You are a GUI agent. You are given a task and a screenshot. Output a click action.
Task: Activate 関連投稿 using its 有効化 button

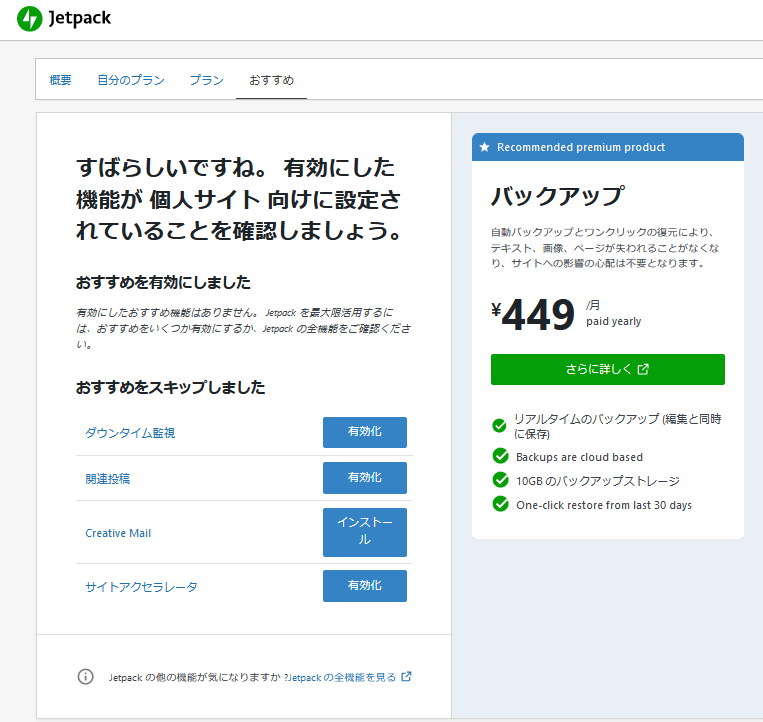tap(364, 478)
